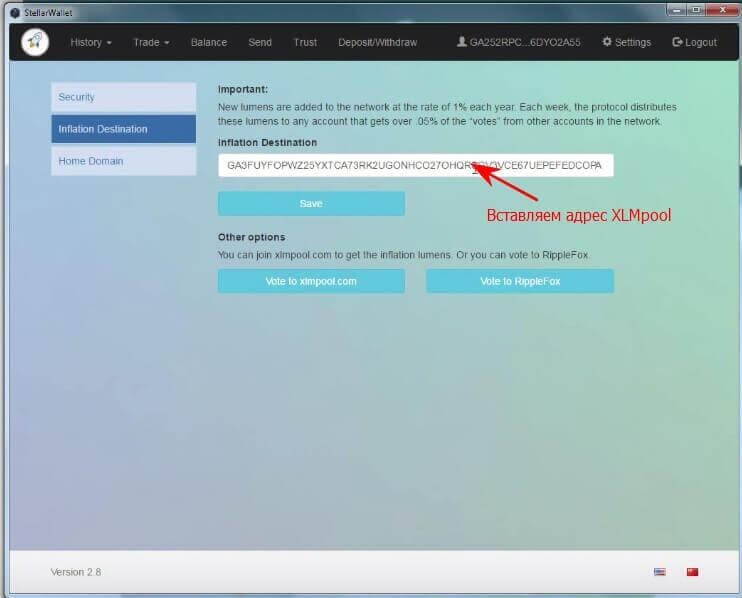742x598 pixels.
Task: Log out using the Logout link
Action: pyautogui.click(x=695, y=43)
